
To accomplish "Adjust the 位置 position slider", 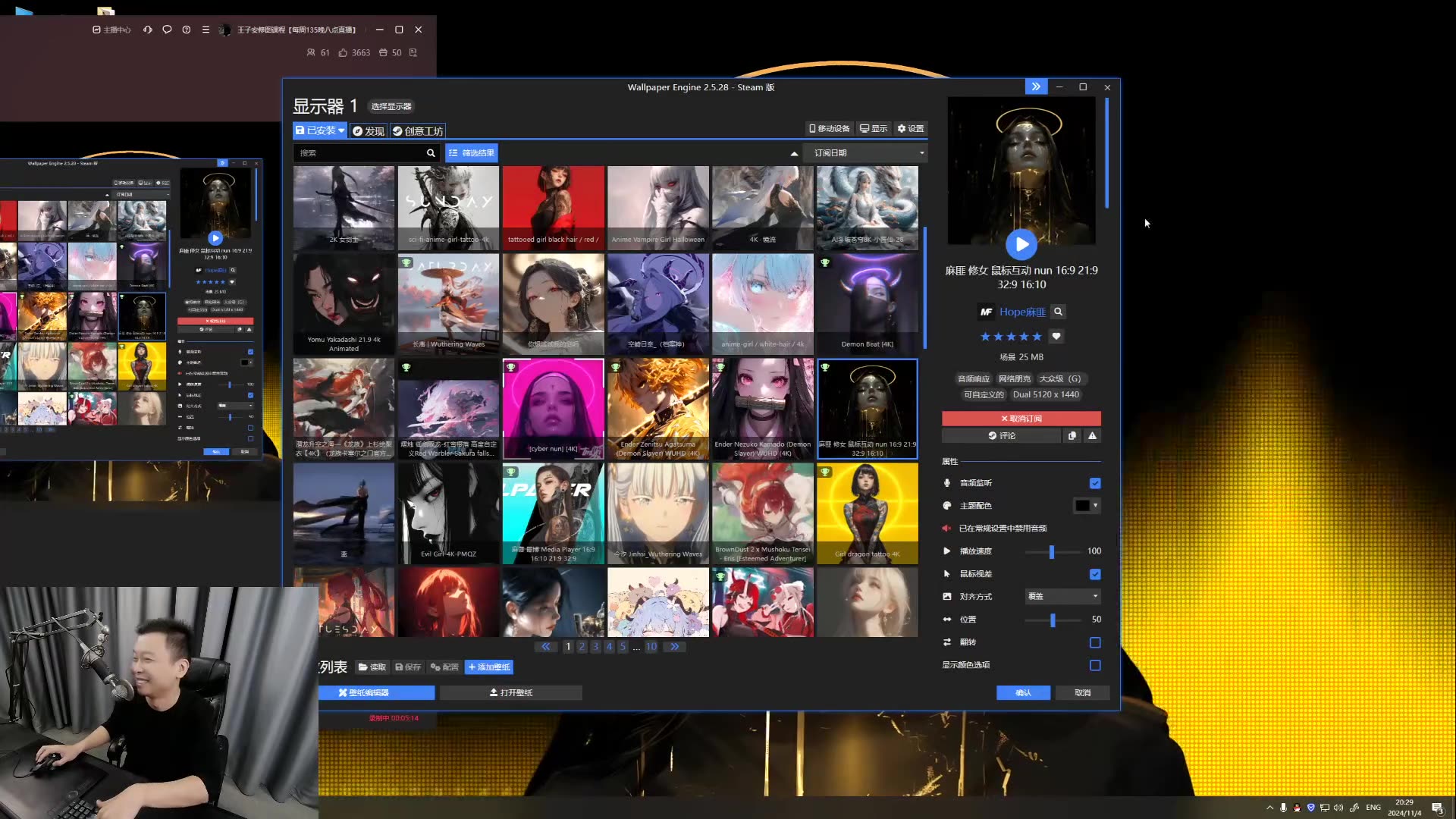I will 1053,620.
